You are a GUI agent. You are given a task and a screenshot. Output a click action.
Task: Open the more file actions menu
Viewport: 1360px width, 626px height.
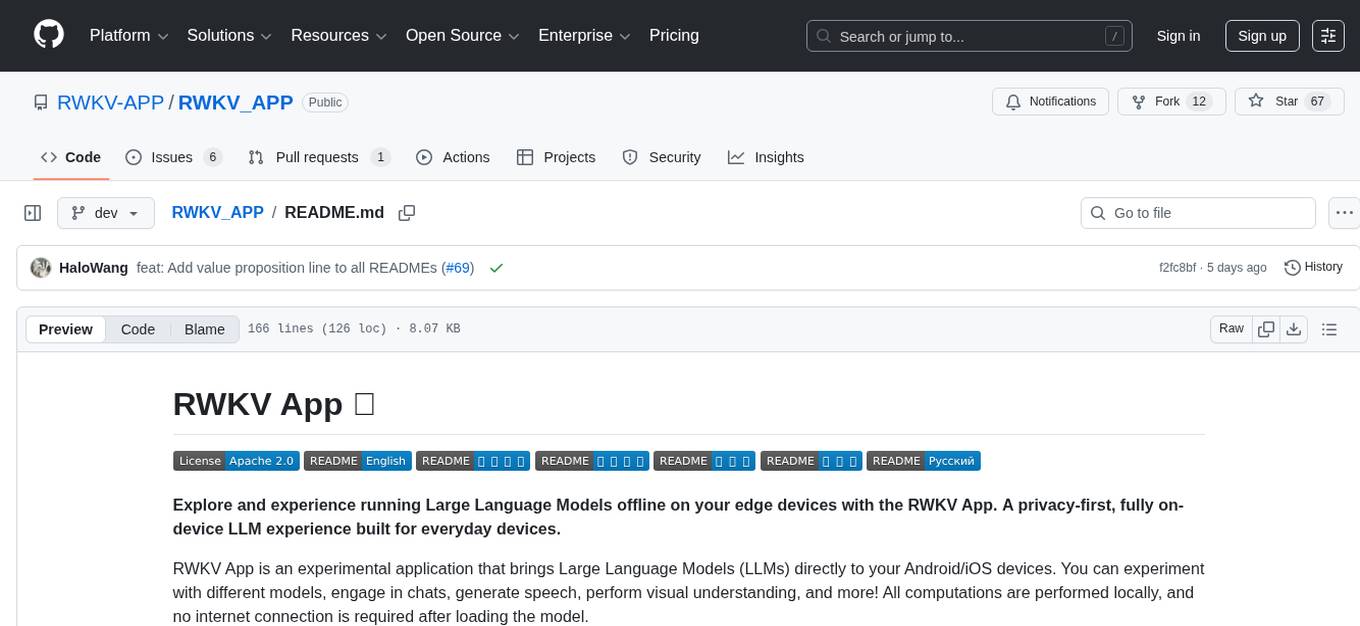tap(1344, 213)
